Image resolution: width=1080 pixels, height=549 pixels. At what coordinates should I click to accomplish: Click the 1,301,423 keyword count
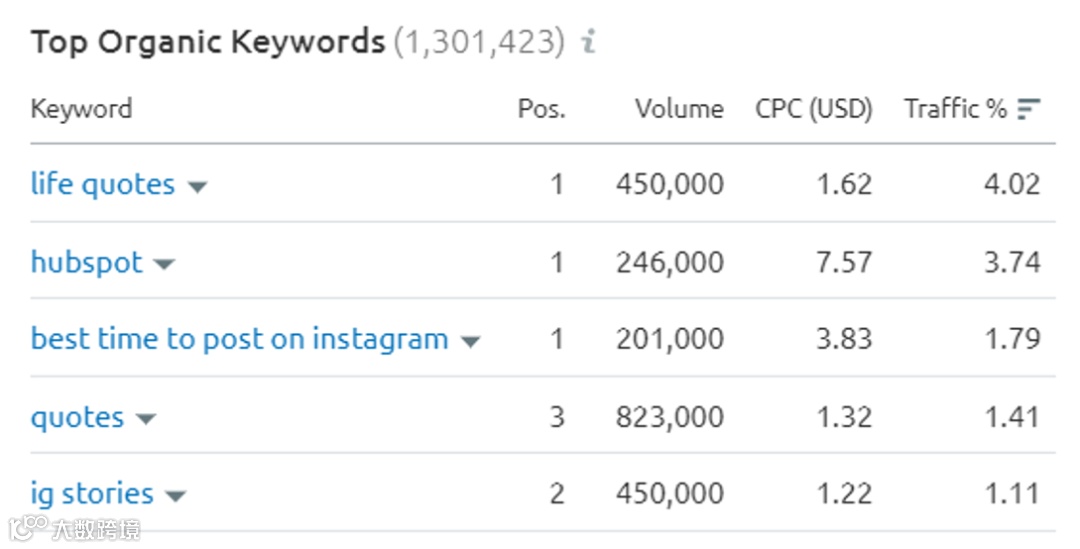479,42
